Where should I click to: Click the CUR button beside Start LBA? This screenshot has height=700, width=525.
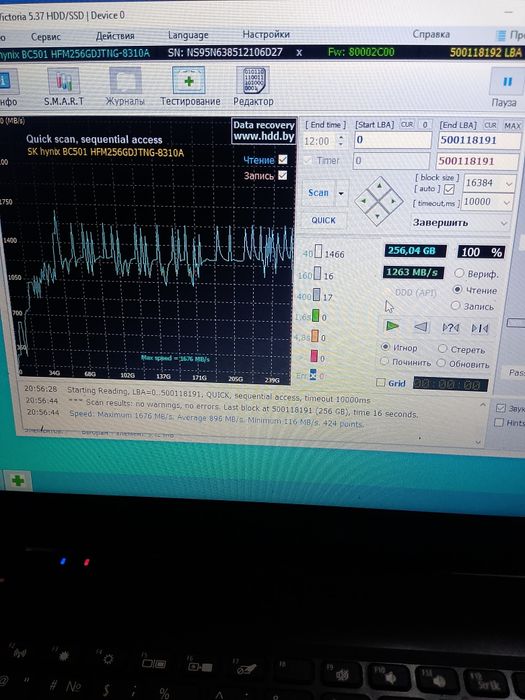tap(407, 125)
